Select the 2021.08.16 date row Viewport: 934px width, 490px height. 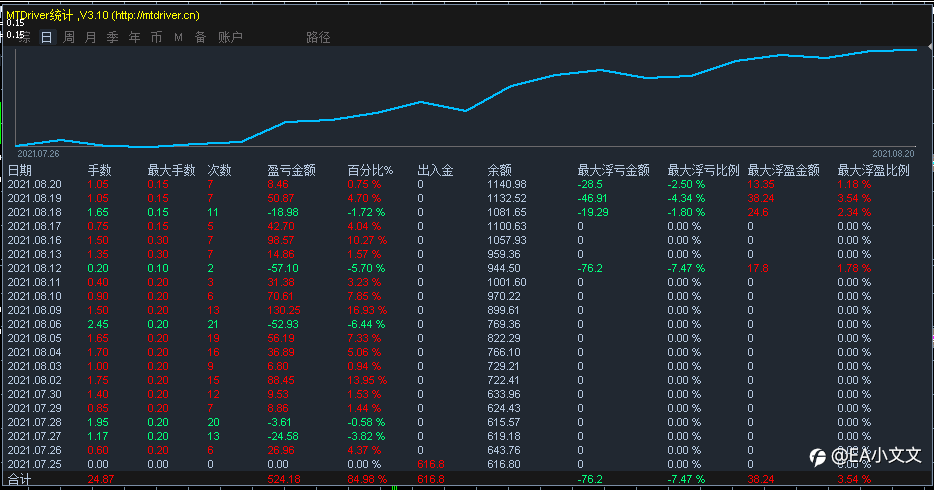pyautogui.click(x=35, y=241)
